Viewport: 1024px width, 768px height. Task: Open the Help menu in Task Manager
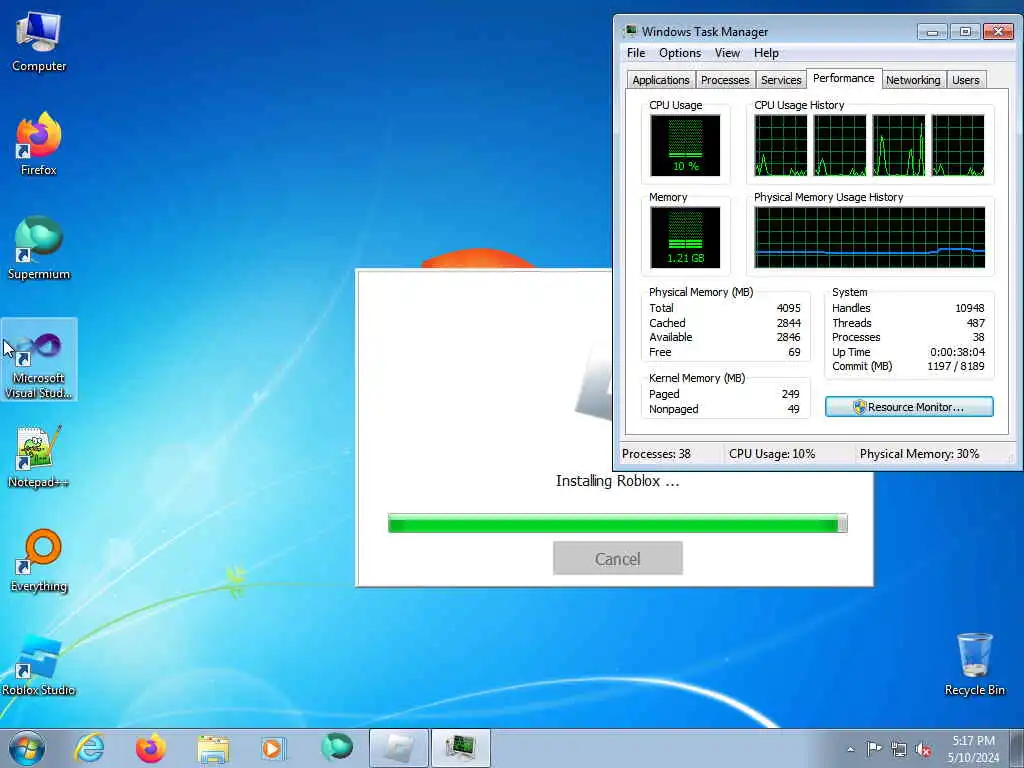pyautogui.click(x=766, y=53)
